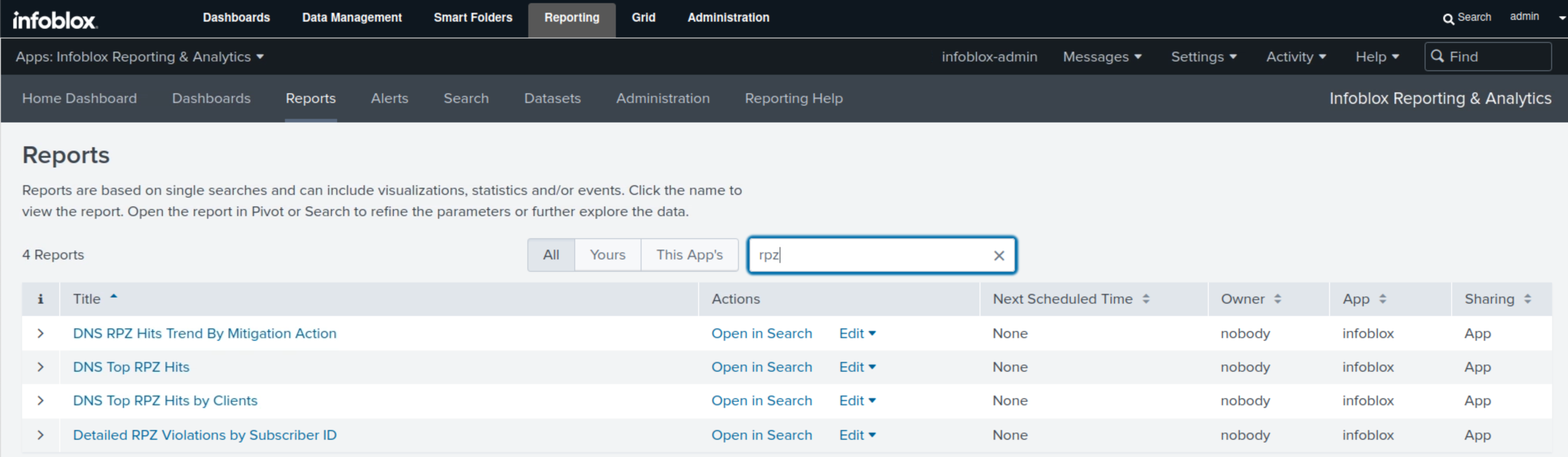Open the Settings menu
Image resolution: width=1568 pixels, height=457 pixels.
(1203, 57)
